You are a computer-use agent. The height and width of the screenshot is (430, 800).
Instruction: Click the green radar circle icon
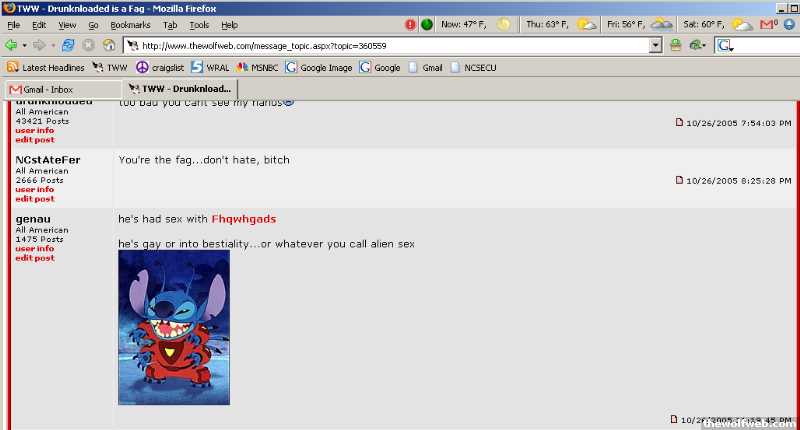click(427, 24)
